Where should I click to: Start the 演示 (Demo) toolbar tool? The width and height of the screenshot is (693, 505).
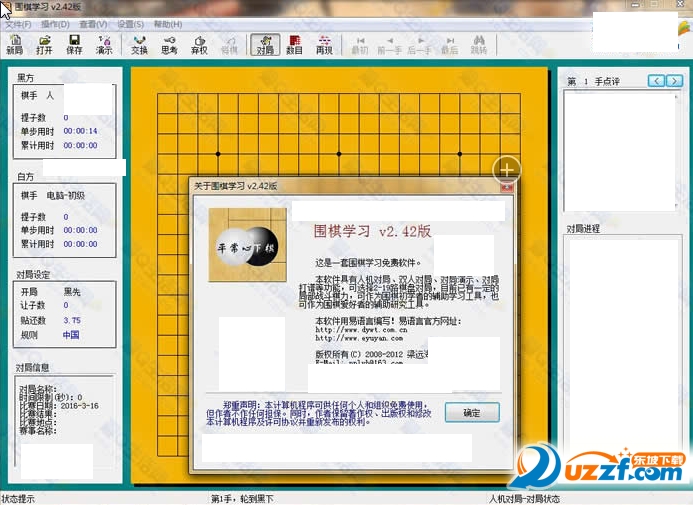[x=104, y=44]
